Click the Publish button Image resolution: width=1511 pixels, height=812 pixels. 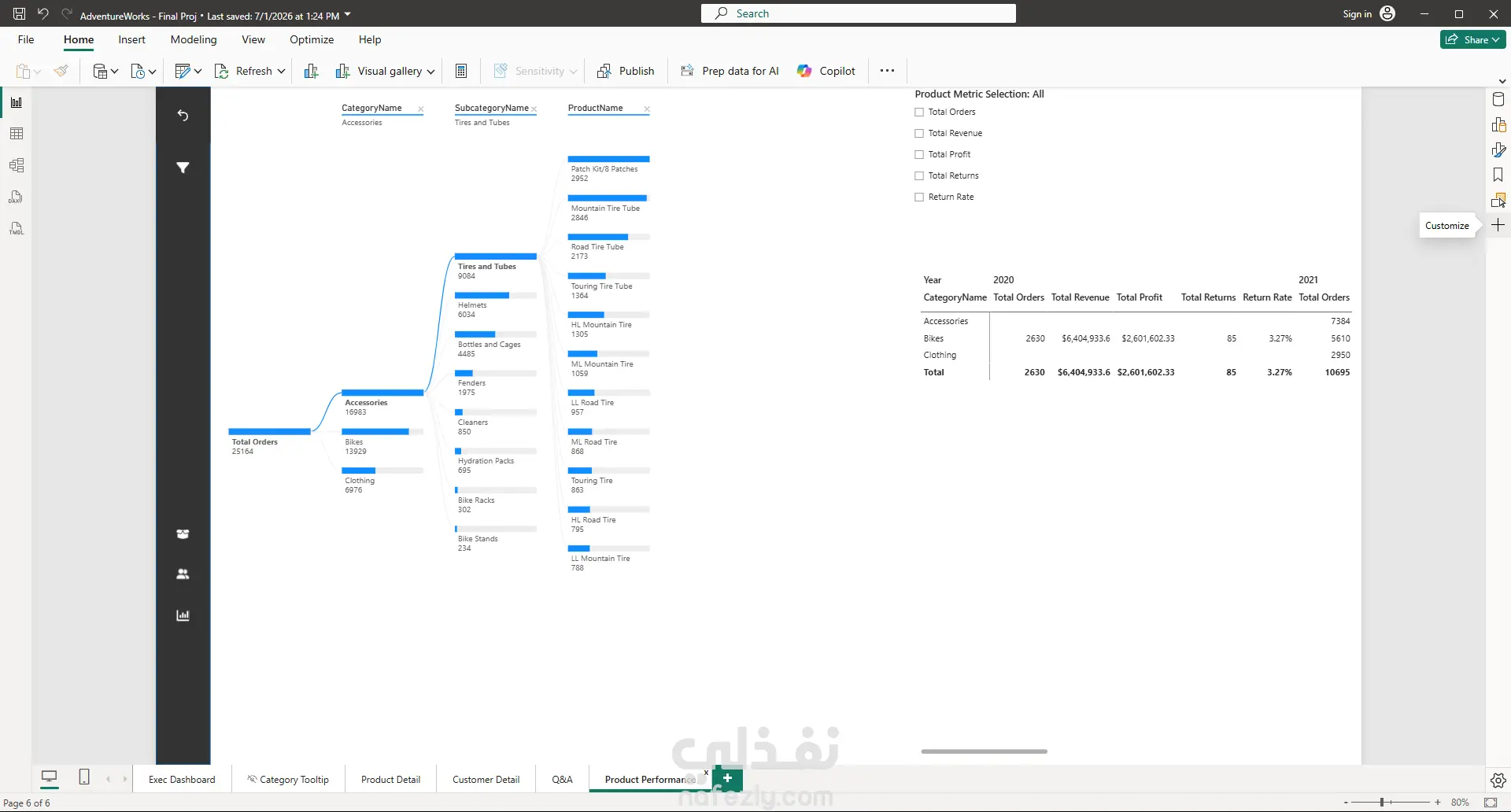(626, 71)
